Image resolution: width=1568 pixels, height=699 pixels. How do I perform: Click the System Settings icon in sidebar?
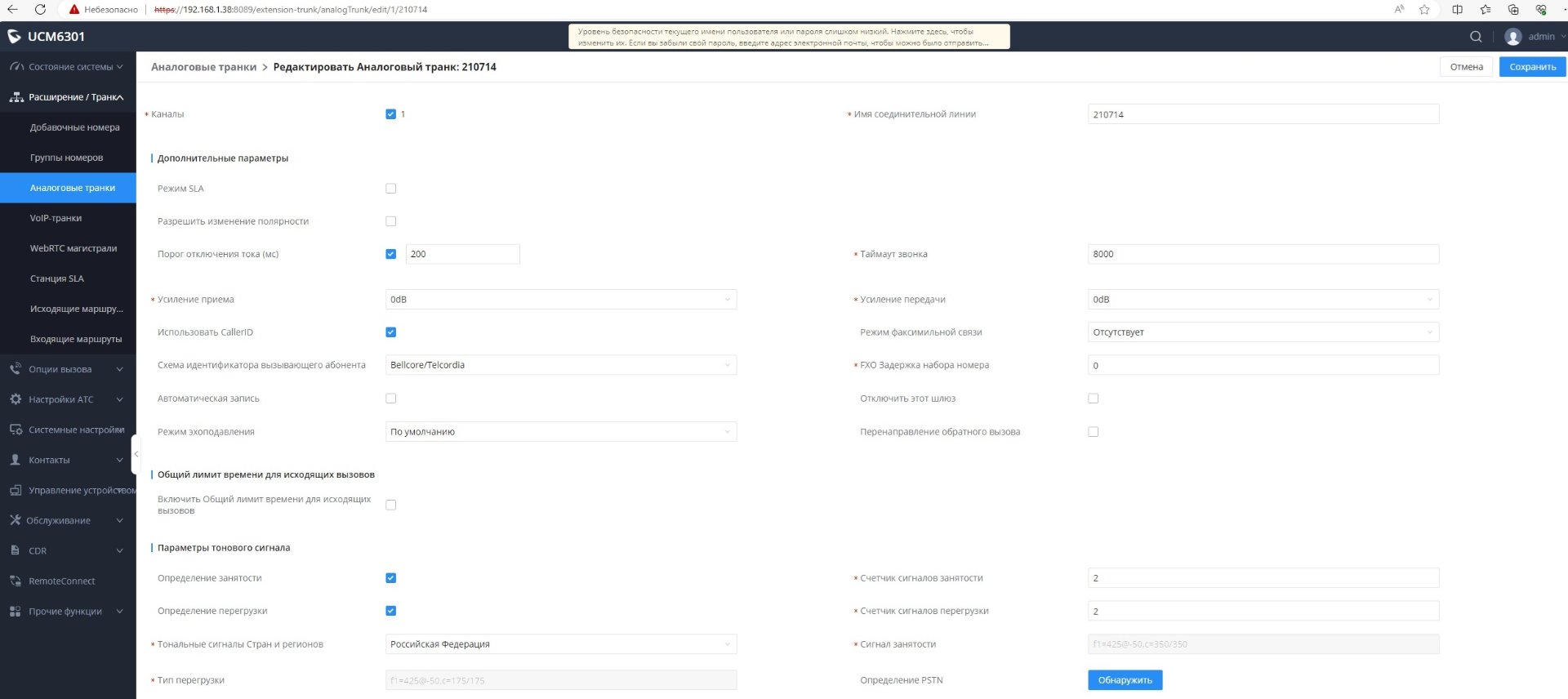pyautogui.click(x=16, y=430)
